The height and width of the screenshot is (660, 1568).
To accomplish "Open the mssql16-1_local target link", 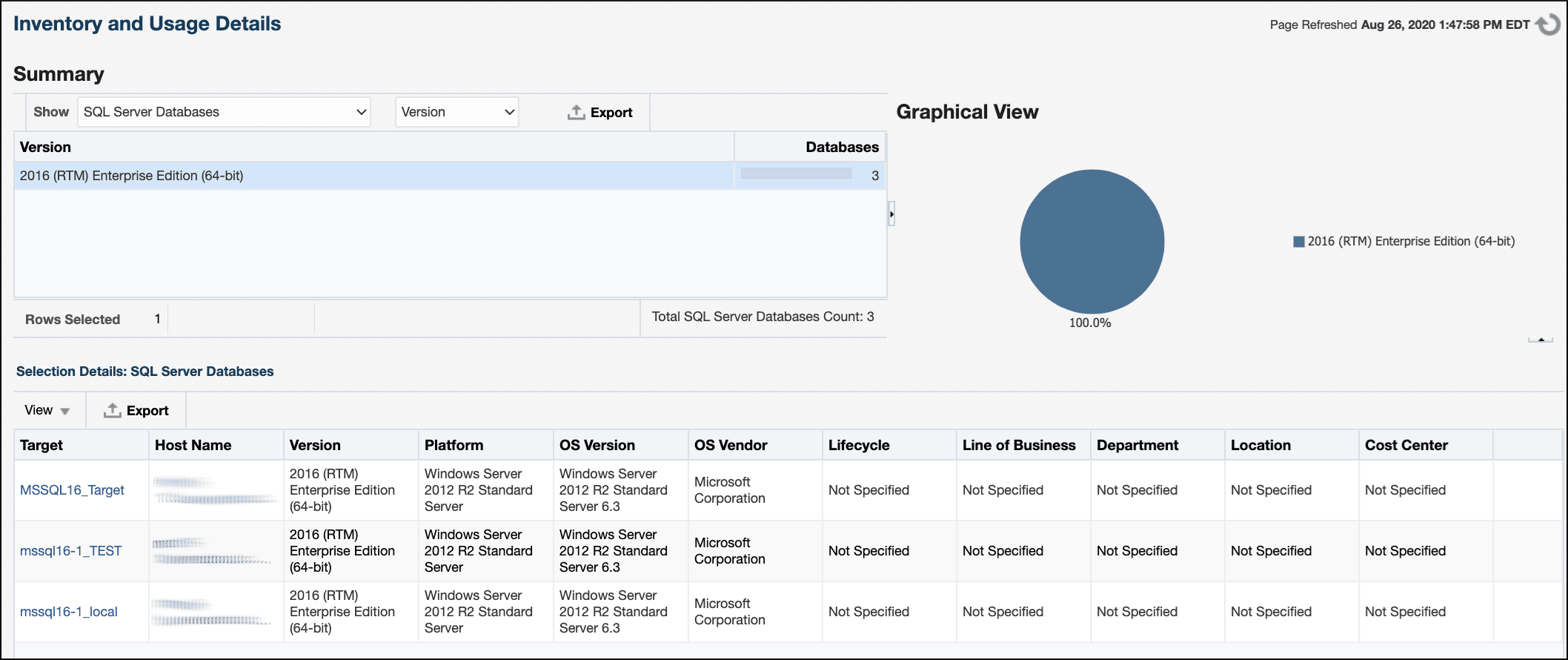I will point(68,612).
